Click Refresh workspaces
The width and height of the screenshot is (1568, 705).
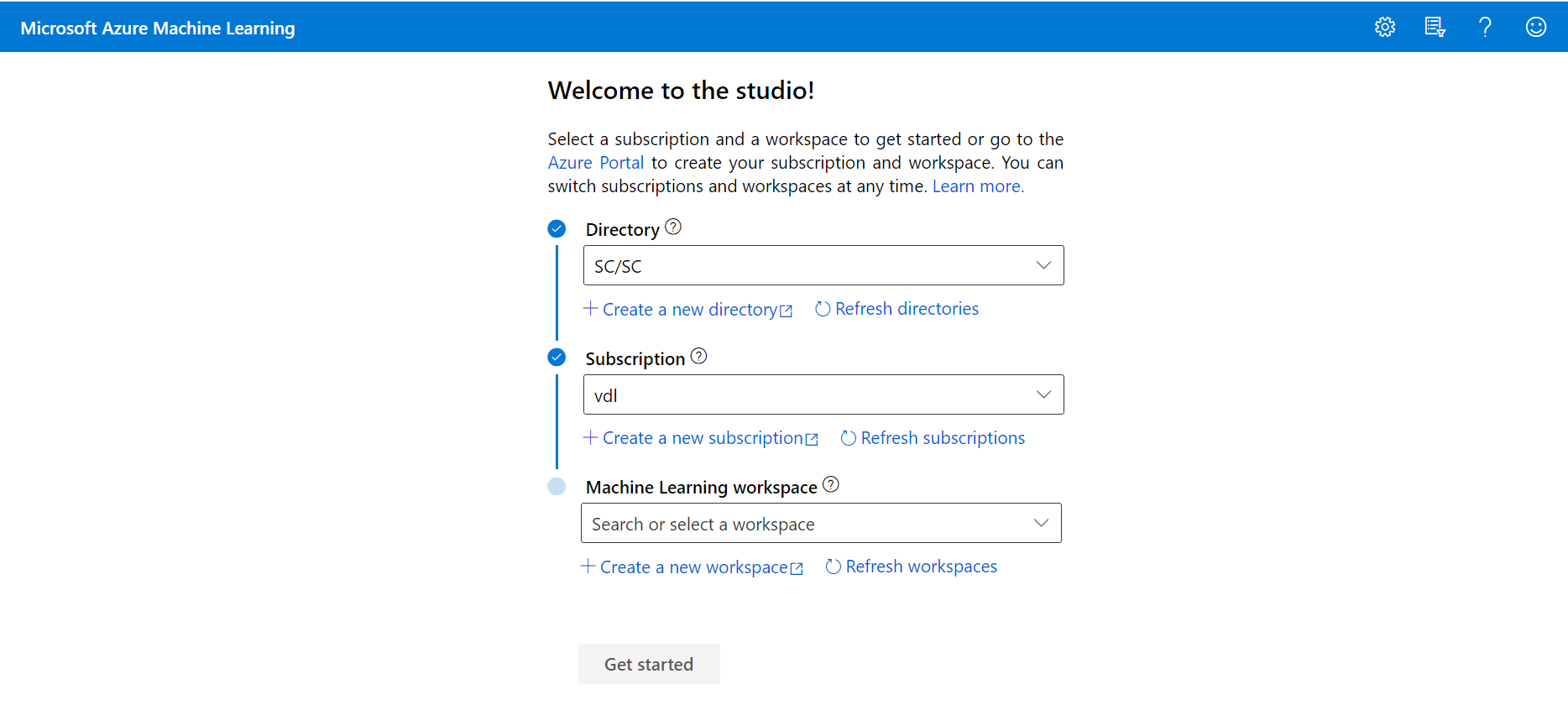pyautogui.click(x=912, y=567)
